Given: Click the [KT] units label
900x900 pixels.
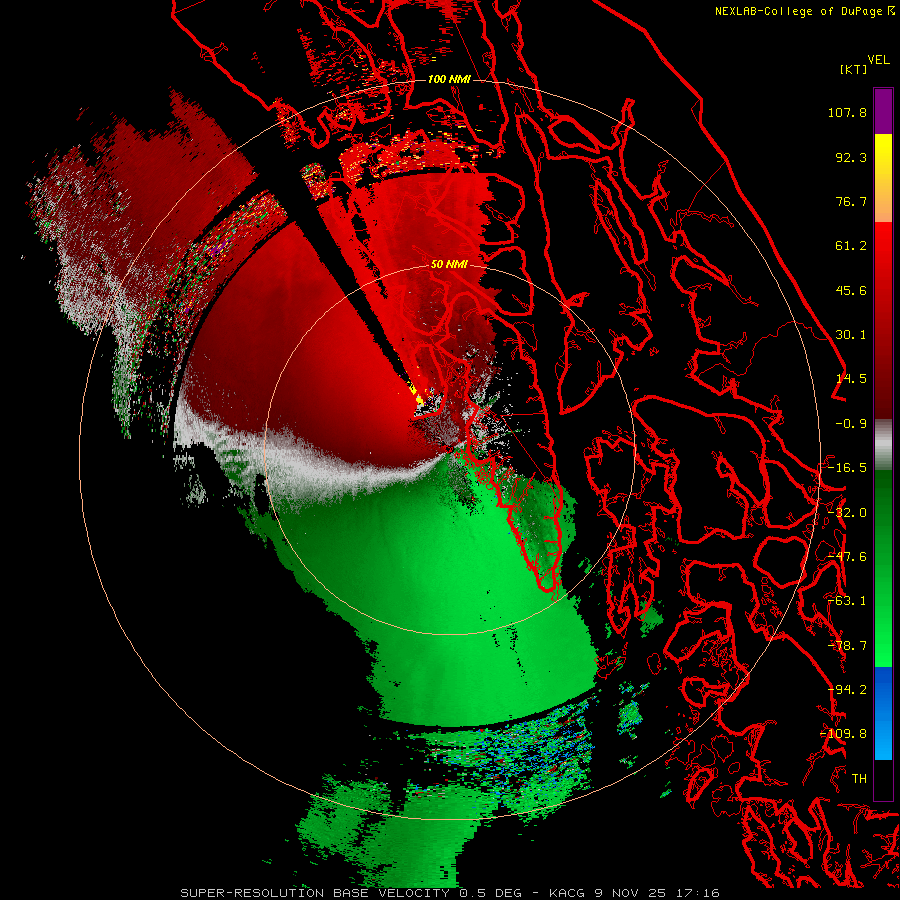Looking at the screenshot, I should (854, 69).
